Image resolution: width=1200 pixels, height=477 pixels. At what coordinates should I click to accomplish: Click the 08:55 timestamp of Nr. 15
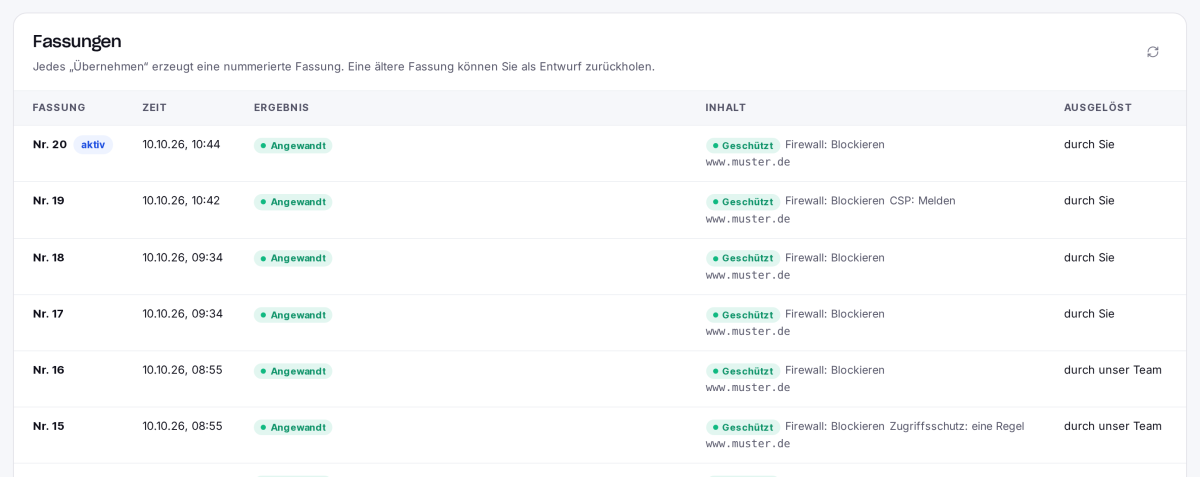point(182,425)
